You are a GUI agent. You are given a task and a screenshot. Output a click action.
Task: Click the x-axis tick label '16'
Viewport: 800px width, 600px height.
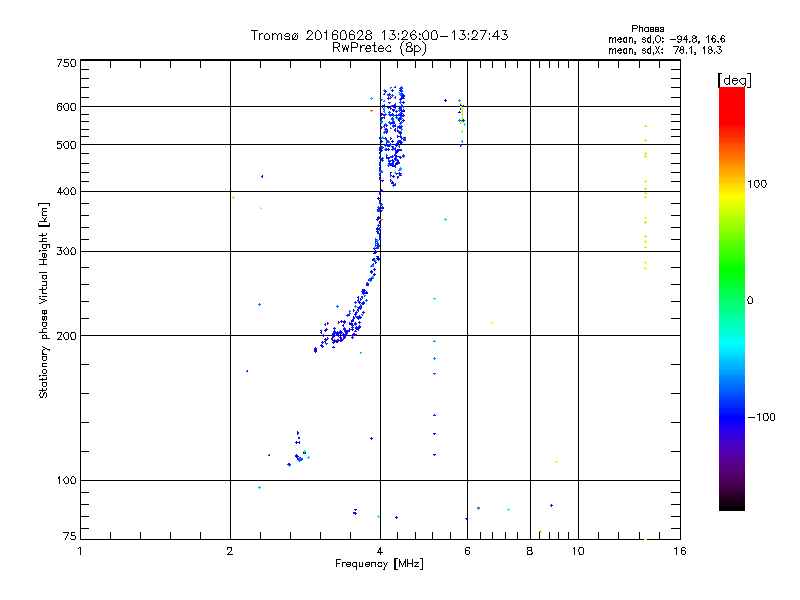click(x=680, y=551)
